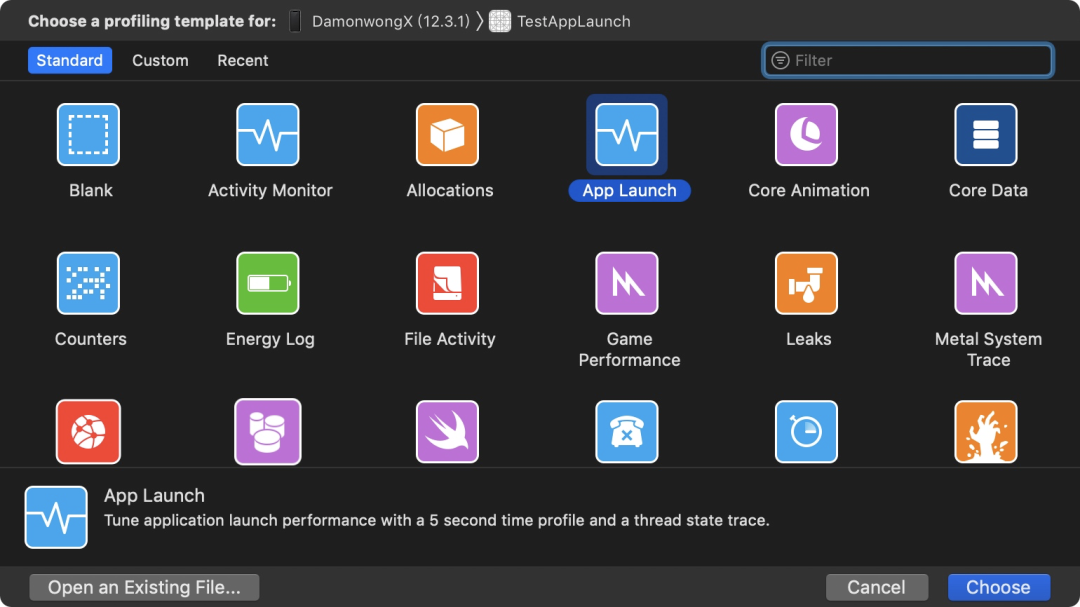Image resolution: width=1080 pixels, height=607 pixels.
Task: Click the Energy Log label
Action: tap(270, 339)
